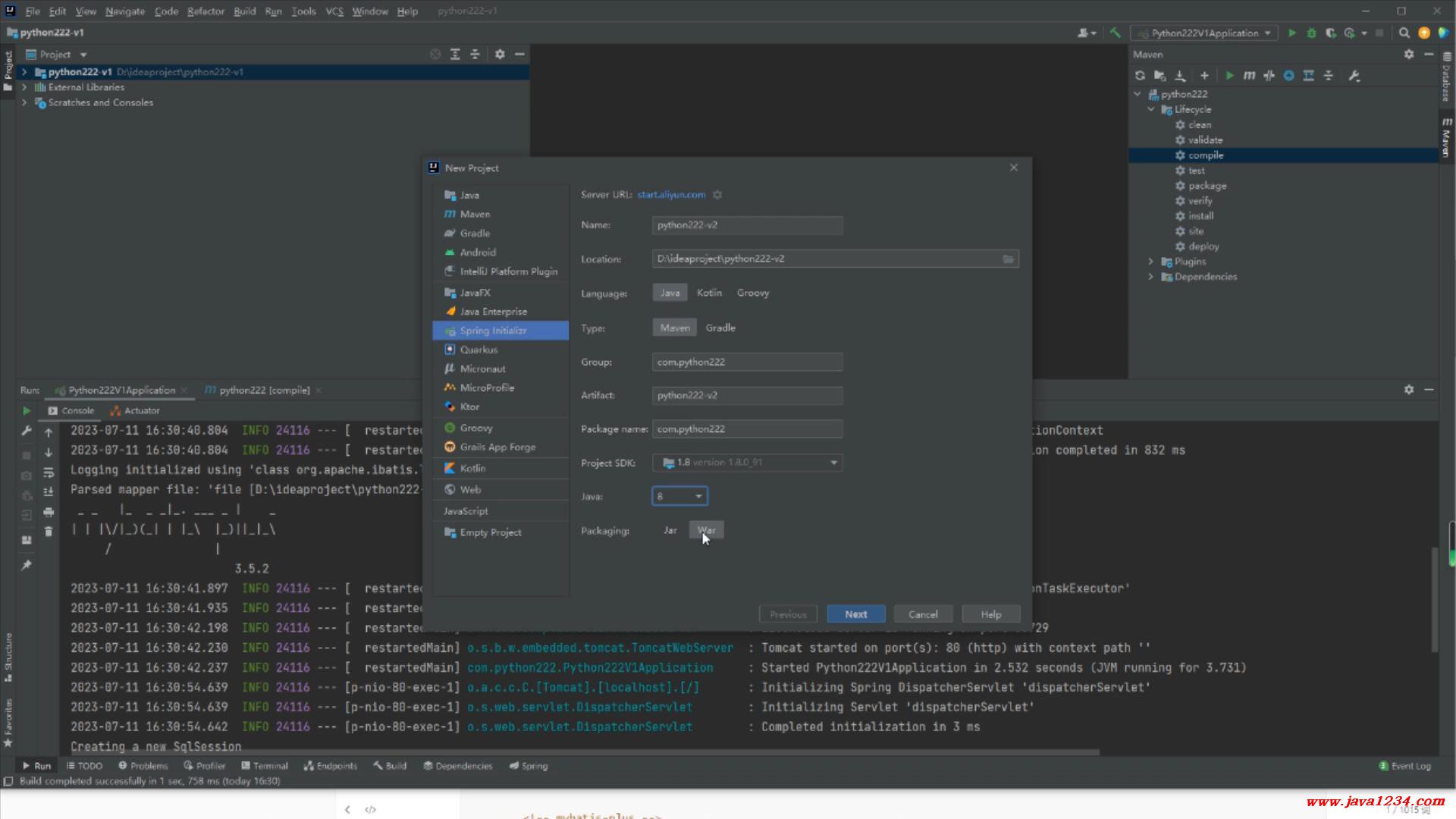
Task: Click the Maven run green play icon
Action: point(1229,76)
